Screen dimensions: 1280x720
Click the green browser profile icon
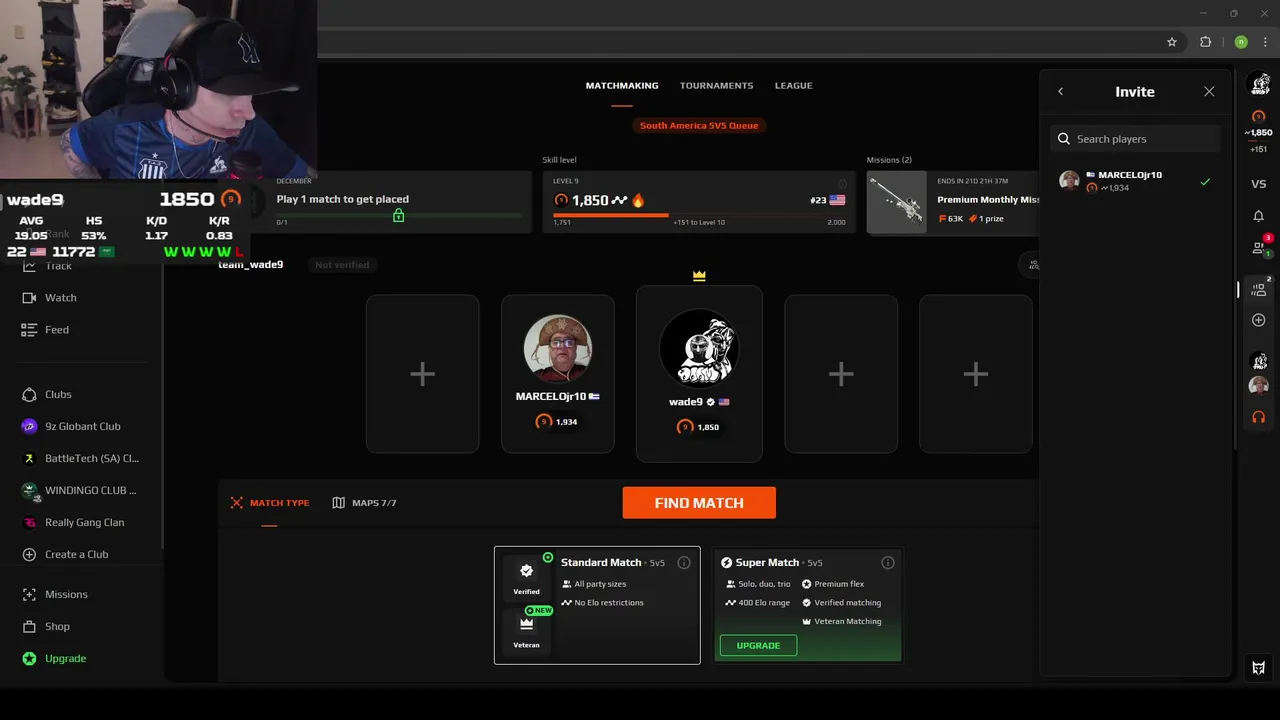tap(1241, 42)
